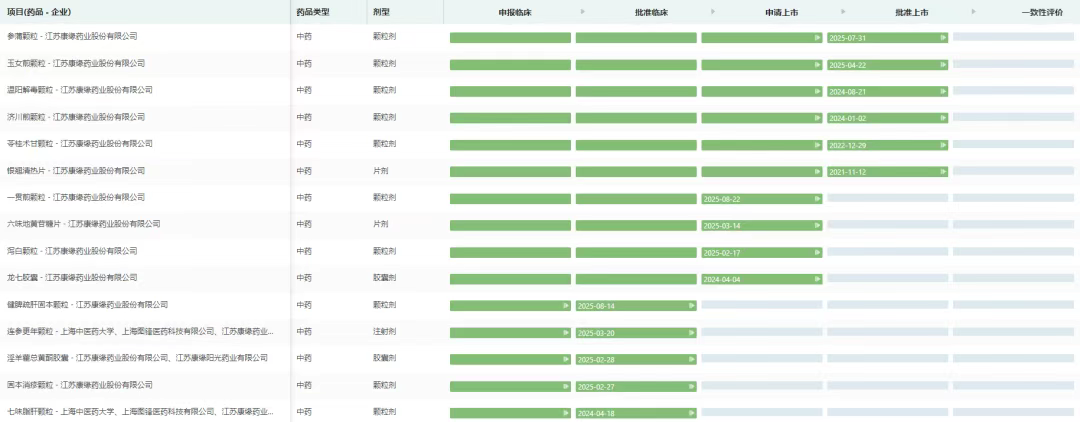The image size is (1080, 422).
Task: Click empty 一致性评价 bar in 参蒲颗粒 row
Action: point(1013,36)
